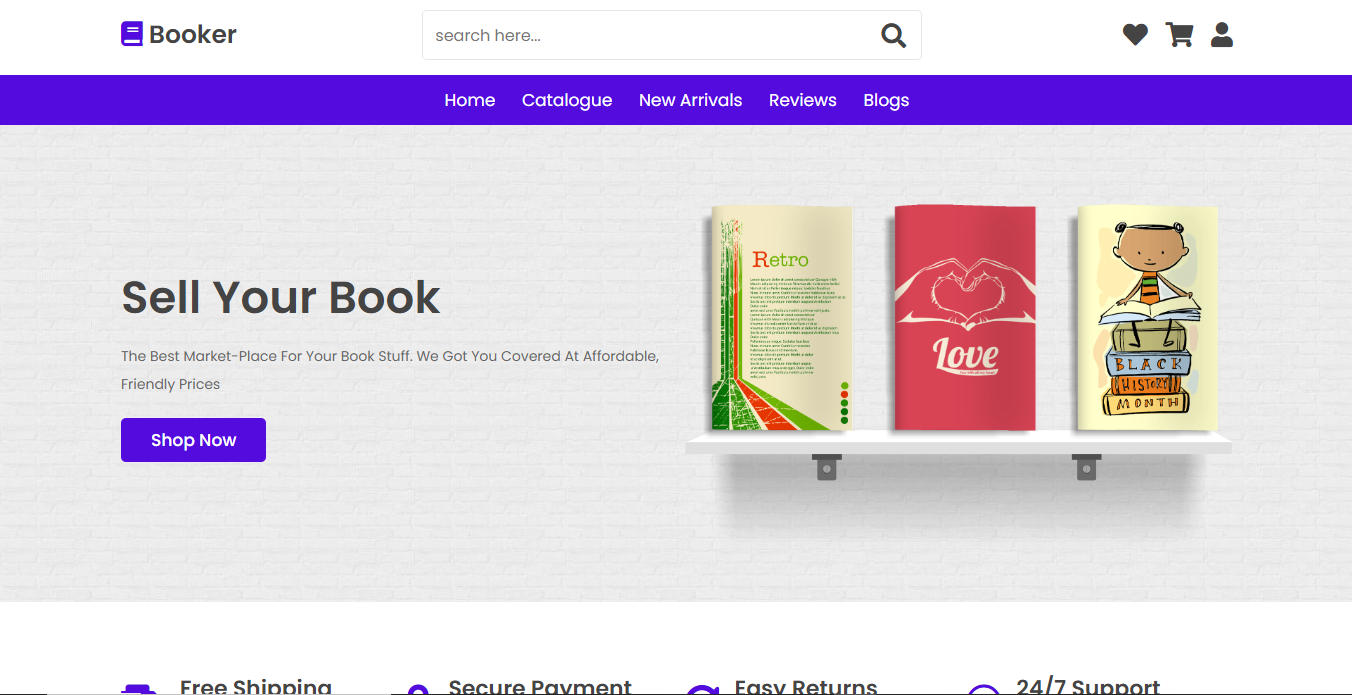The width and height of the screenshot is (1352, 695).
Task: Click the Booker book logo icon
Action: click(131, 33)
